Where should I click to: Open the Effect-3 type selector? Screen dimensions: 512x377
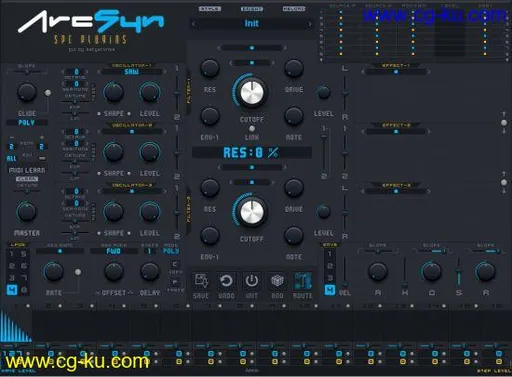pyautogui.click(x=396, y=192)
